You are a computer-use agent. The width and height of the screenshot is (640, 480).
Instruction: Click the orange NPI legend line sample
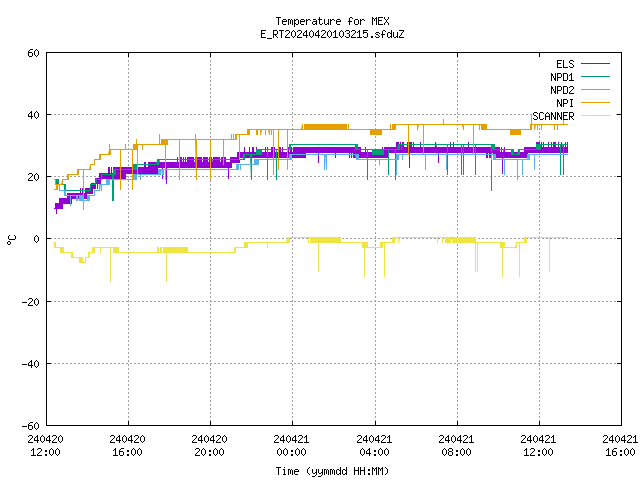click(595, 102)
